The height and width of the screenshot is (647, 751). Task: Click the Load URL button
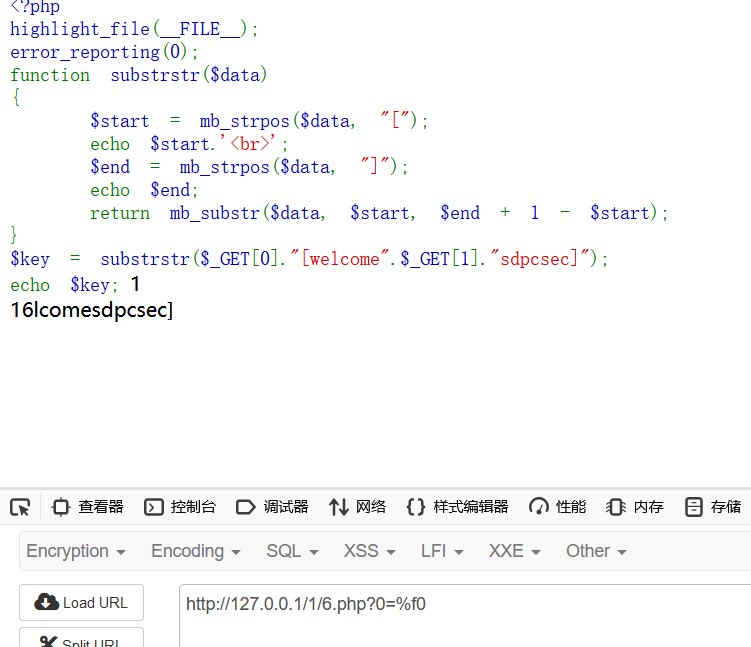(x=81, y=602)
